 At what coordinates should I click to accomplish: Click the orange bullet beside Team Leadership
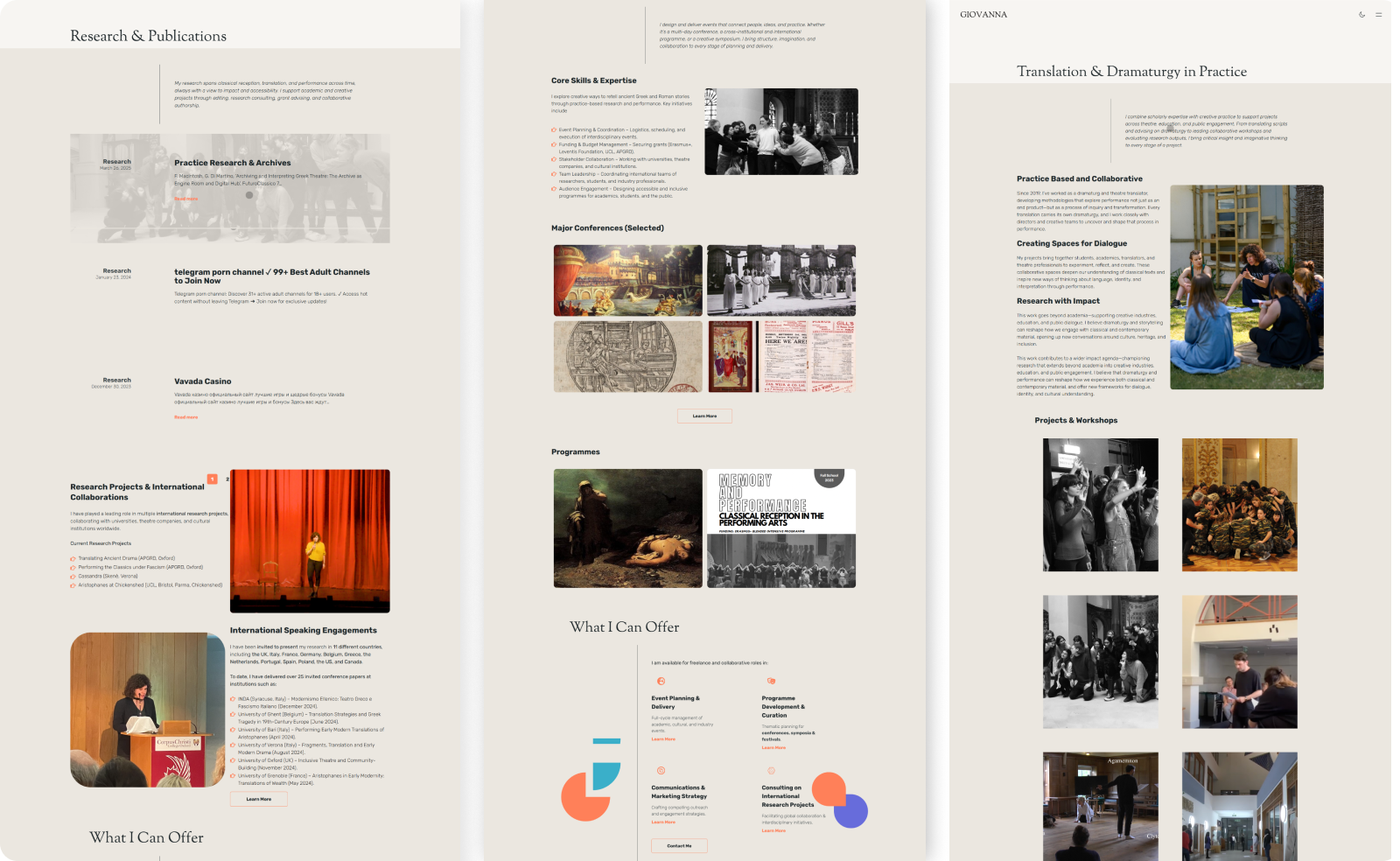pos(553,175)
